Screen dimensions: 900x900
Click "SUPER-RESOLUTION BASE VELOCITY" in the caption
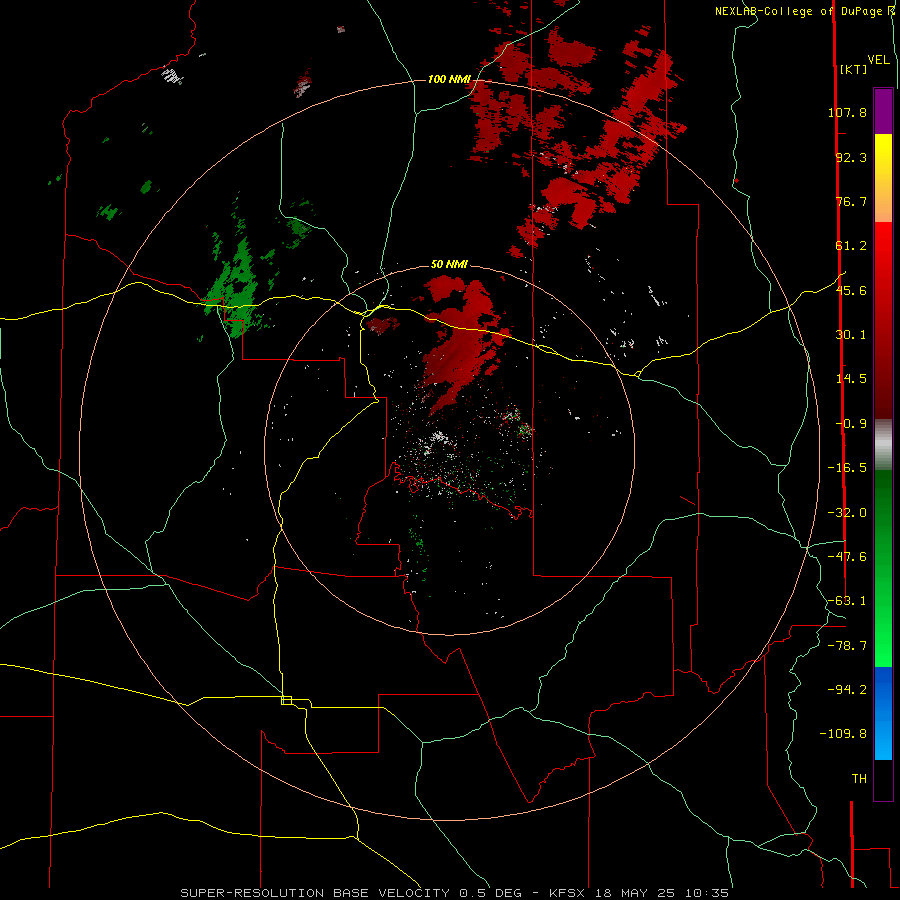click(x=317, y=893)
